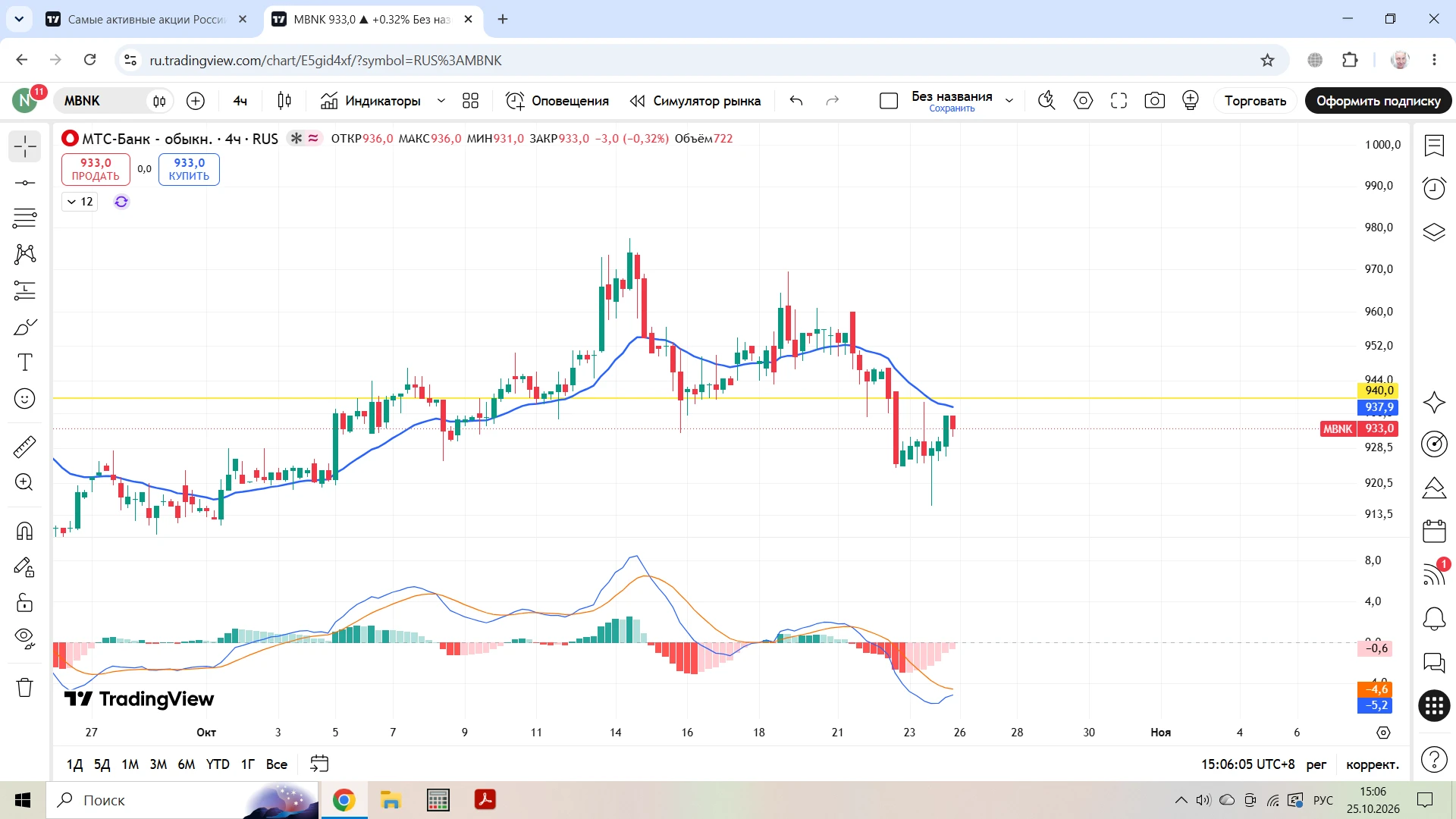
Task: Click the MBNK symbol search field
Action: tap(101, 101)
